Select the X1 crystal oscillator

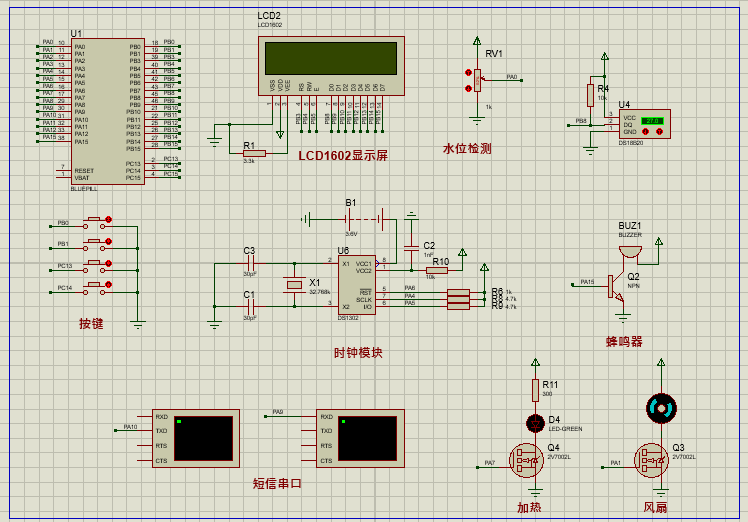[294, 285]
